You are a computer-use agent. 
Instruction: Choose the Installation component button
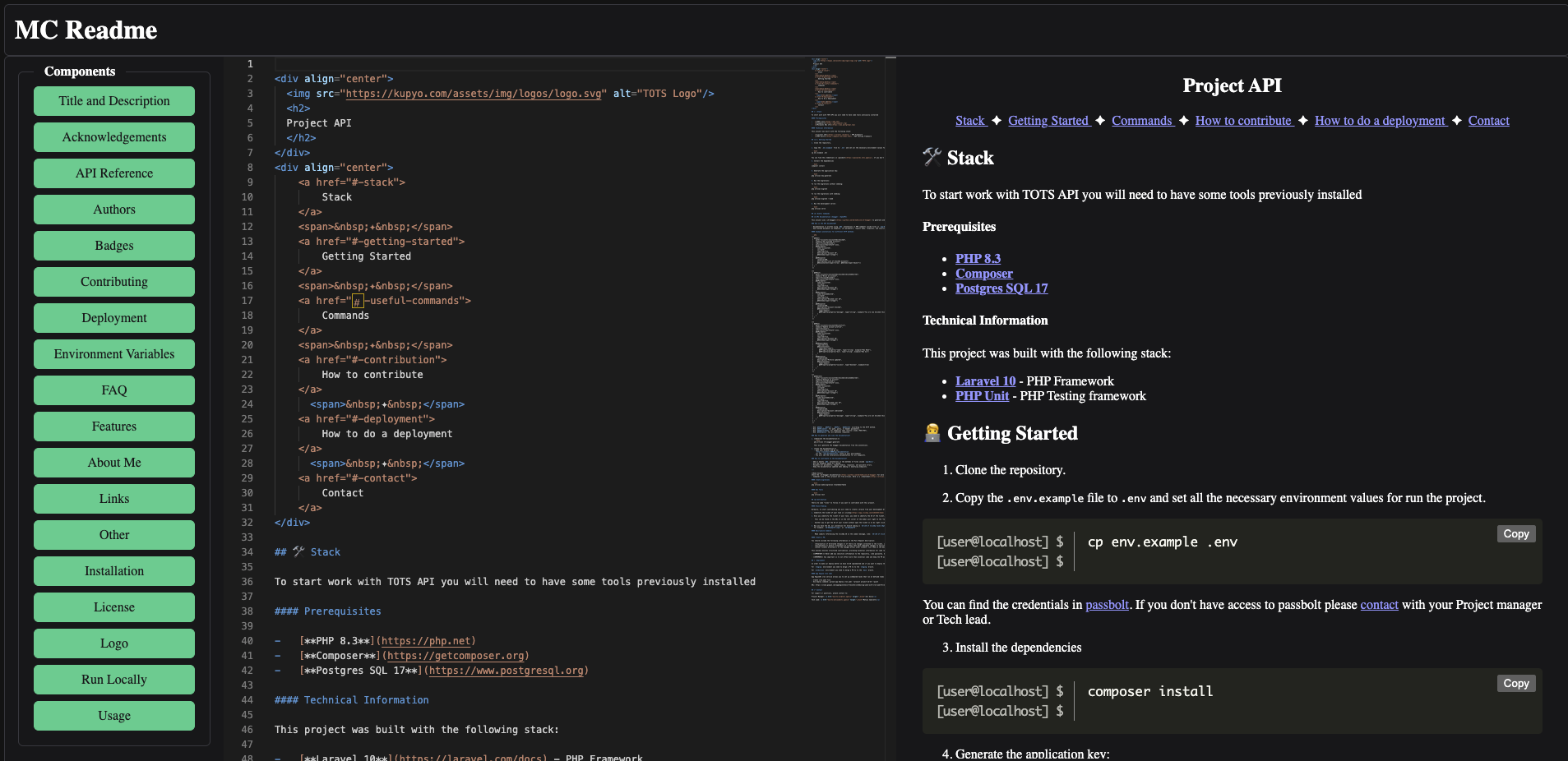114,571
